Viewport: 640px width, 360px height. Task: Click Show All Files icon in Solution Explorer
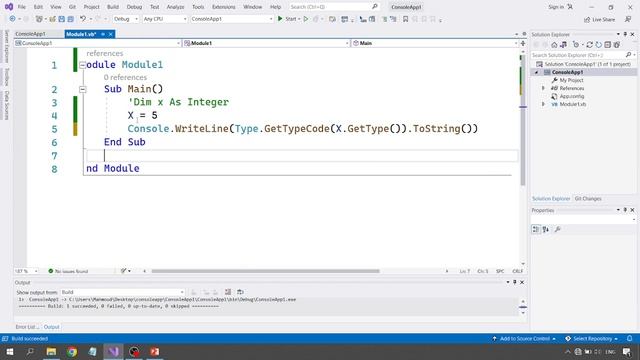tap(617, 44)
